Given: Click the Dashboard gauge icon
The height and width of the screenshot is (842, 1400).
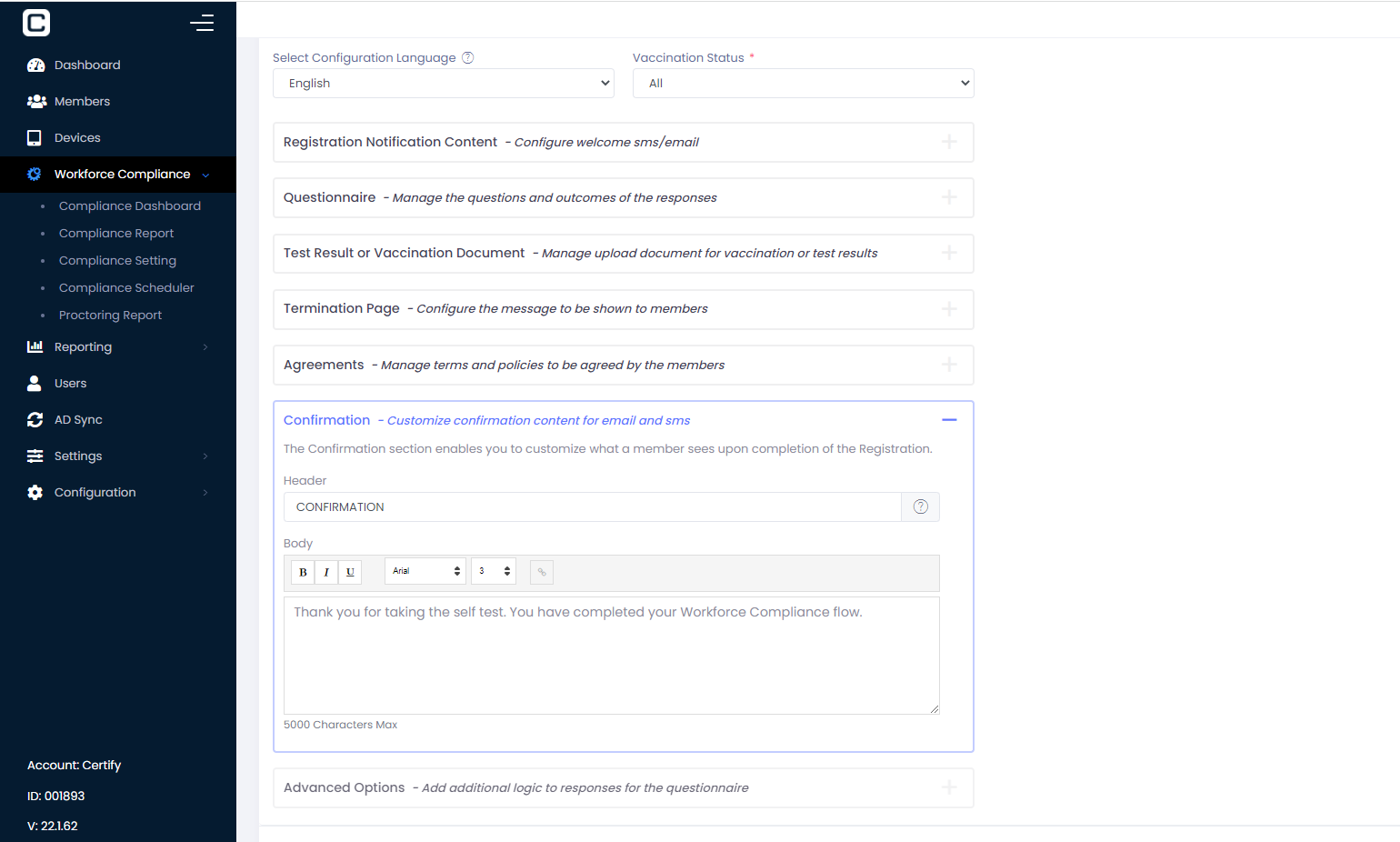Looking at the screenshot, I should 35,65.
